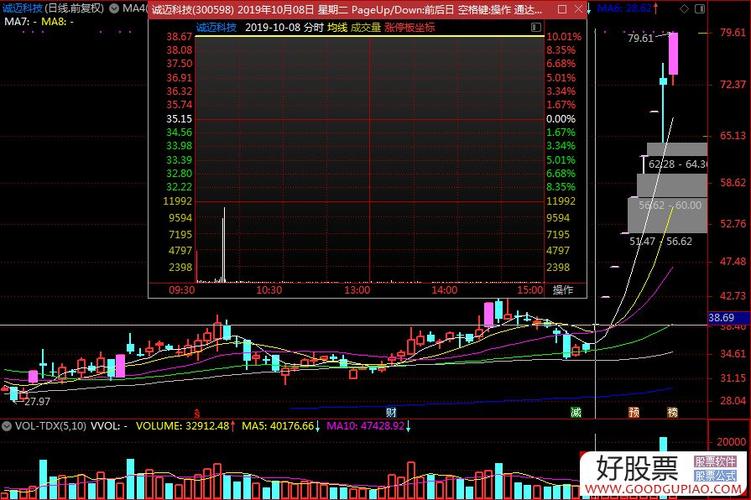Click the blue 诚迈科技 name in the popup header
Viewport: 751px width, 500px height.
click(216, 27)
